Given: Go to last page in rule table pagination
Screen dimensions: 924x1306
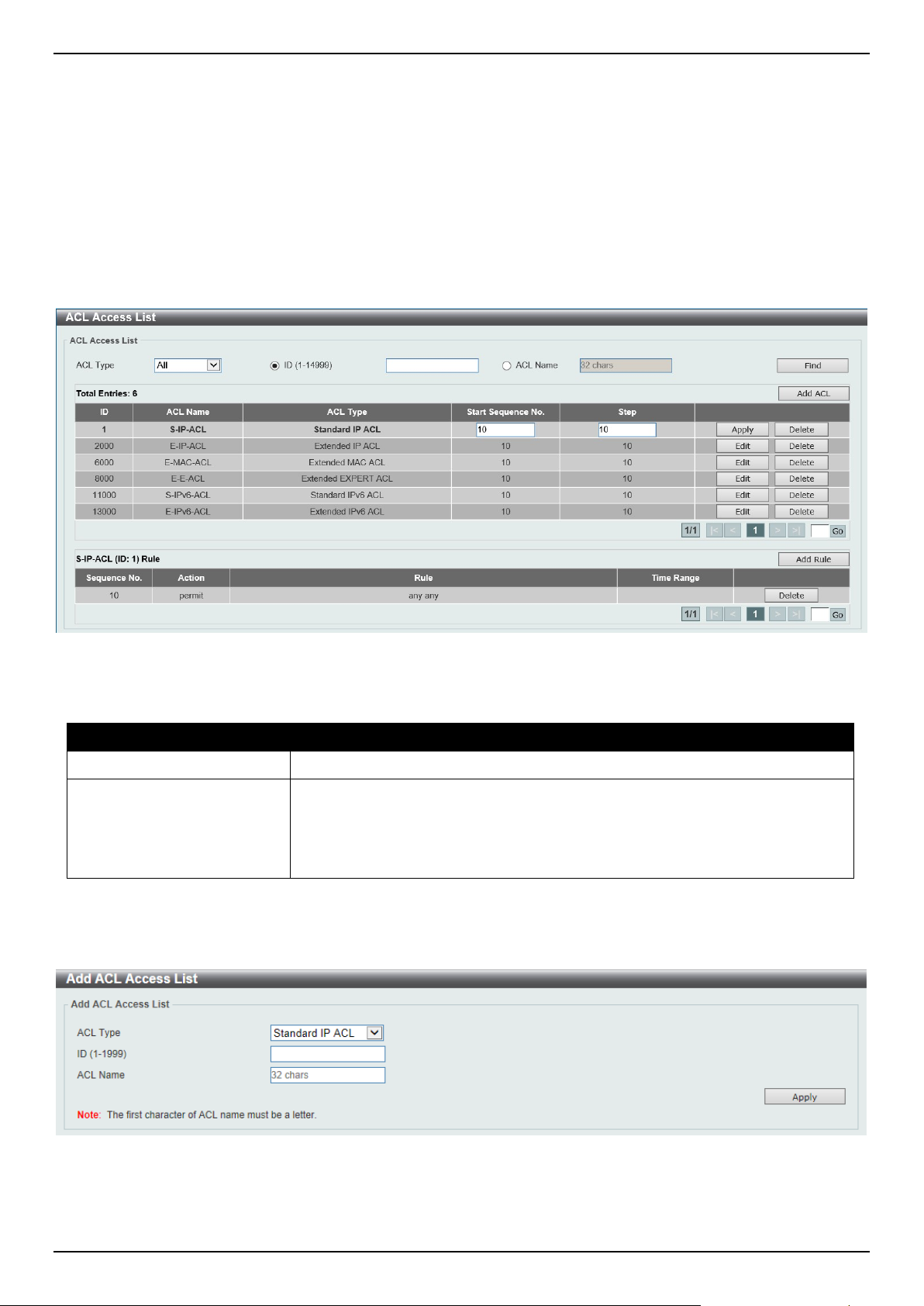Looking at the screenshot, I should 796,614.
